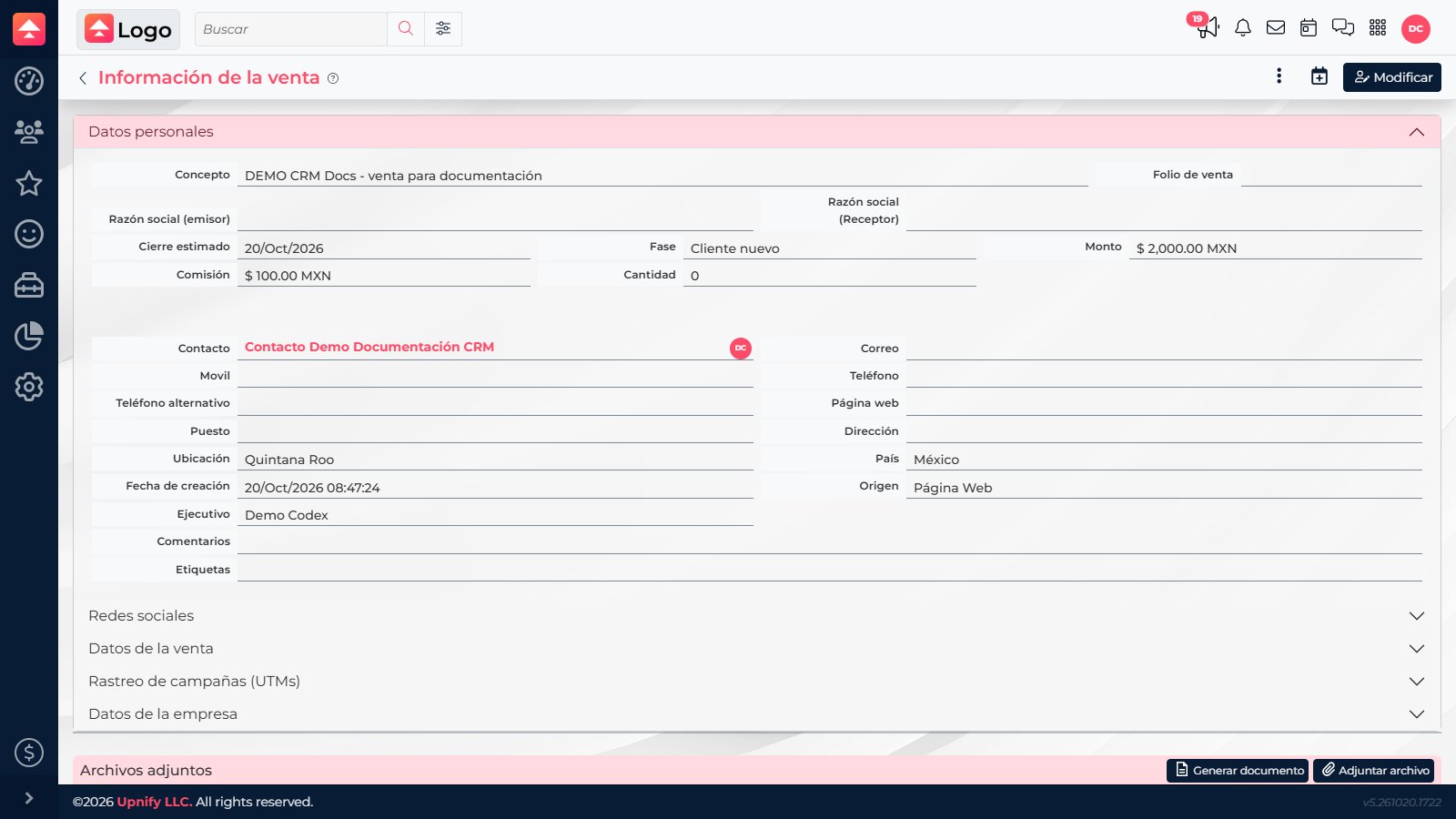Screen dimensions: 1456x819
Task: Click the Comisión value $ 100.00 MXN
Action: [288, 276]
